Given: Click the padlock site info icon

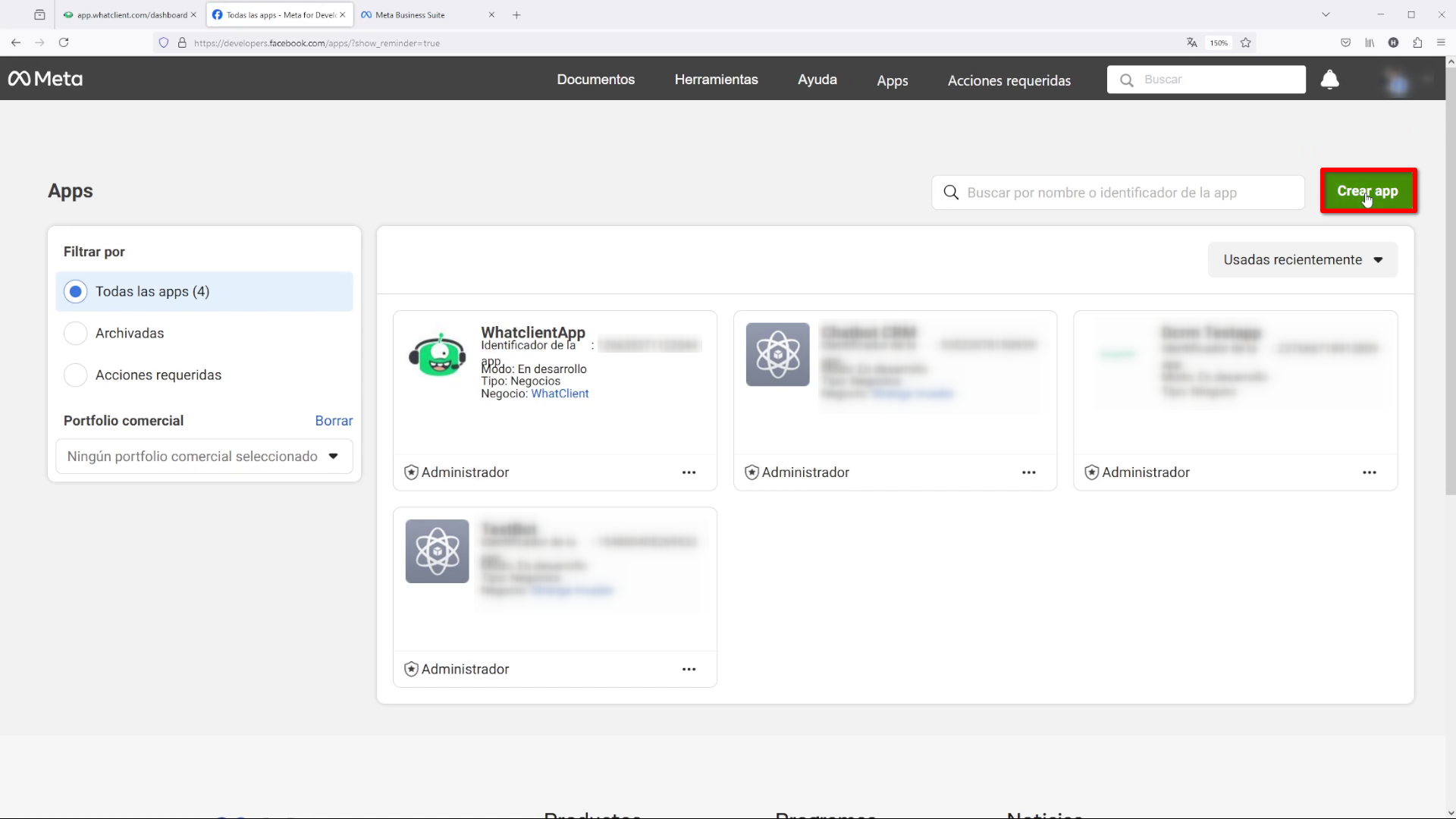Looking at the screenshot, I should (x=182, y=42).
